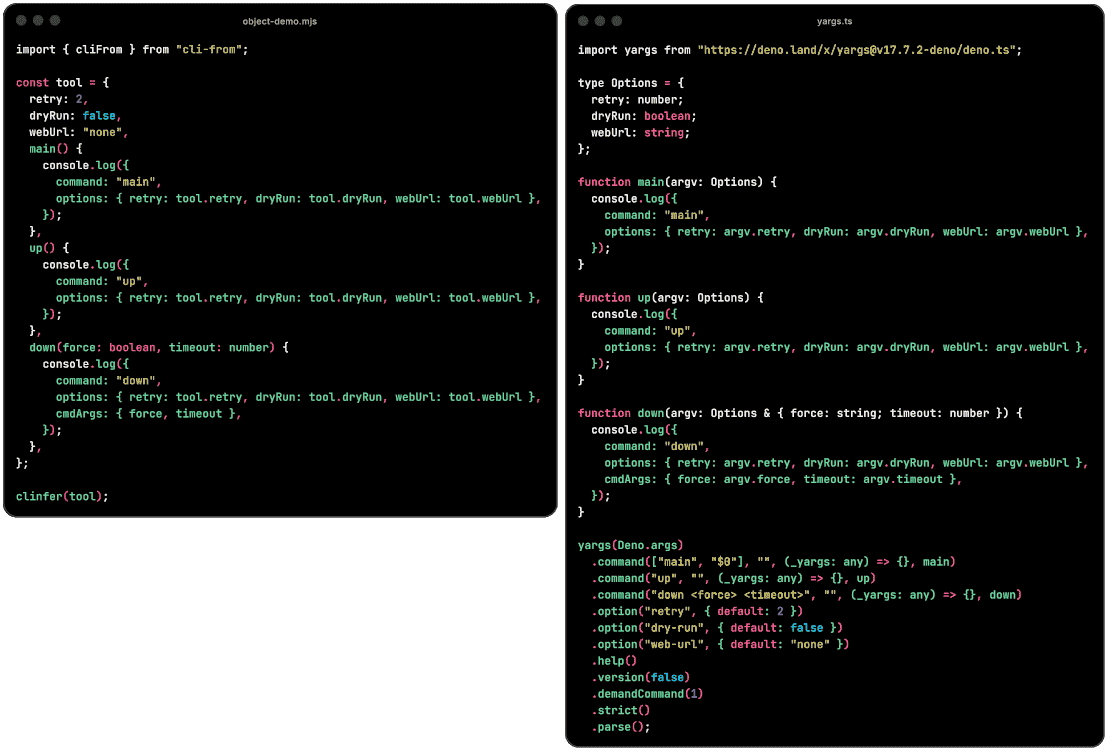Click the .help() method call

click(x=614, y=661)
